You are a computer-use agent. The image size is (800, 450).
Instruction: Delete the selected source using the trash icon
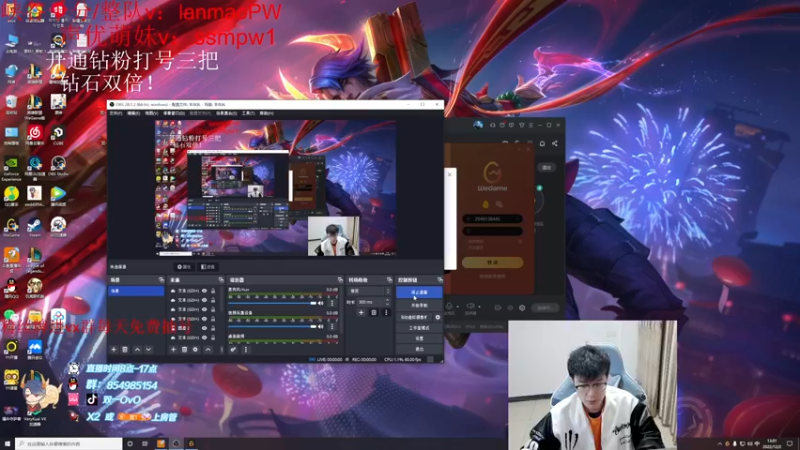coord(184,349)
